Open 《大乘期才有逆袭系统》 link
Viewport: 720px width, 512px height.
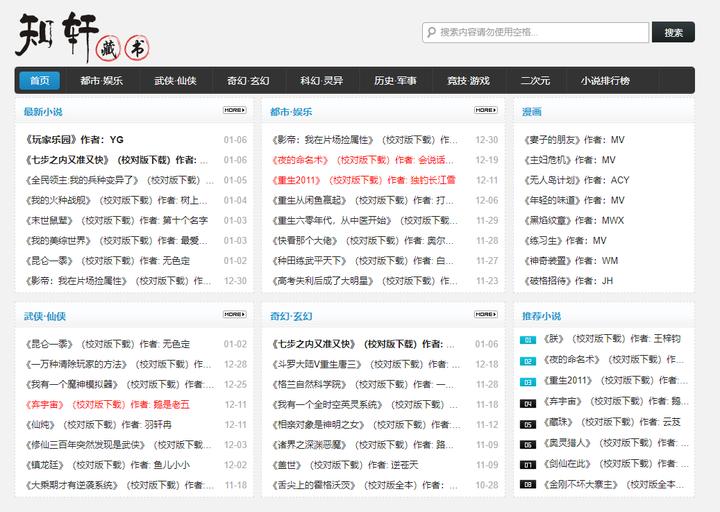[120, 485]
